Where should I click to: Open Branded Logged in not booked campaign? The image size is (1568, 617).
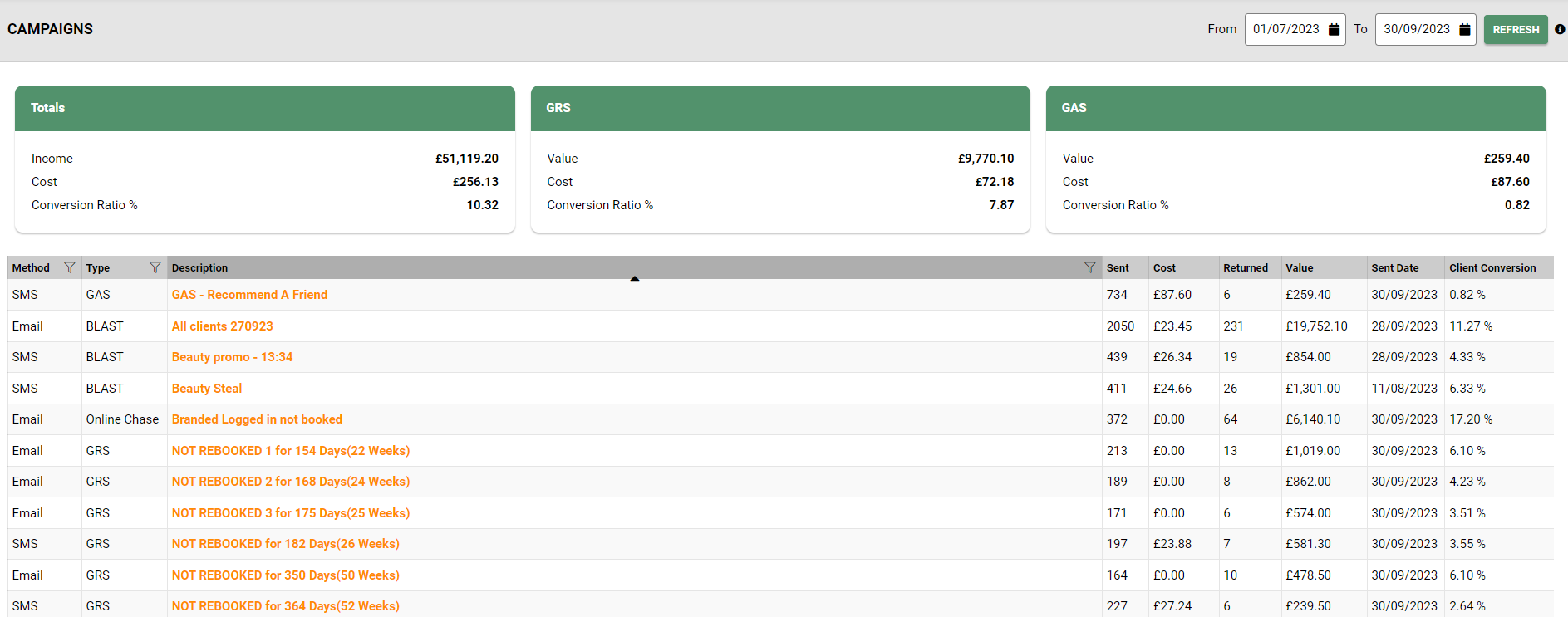coord(257,419)
